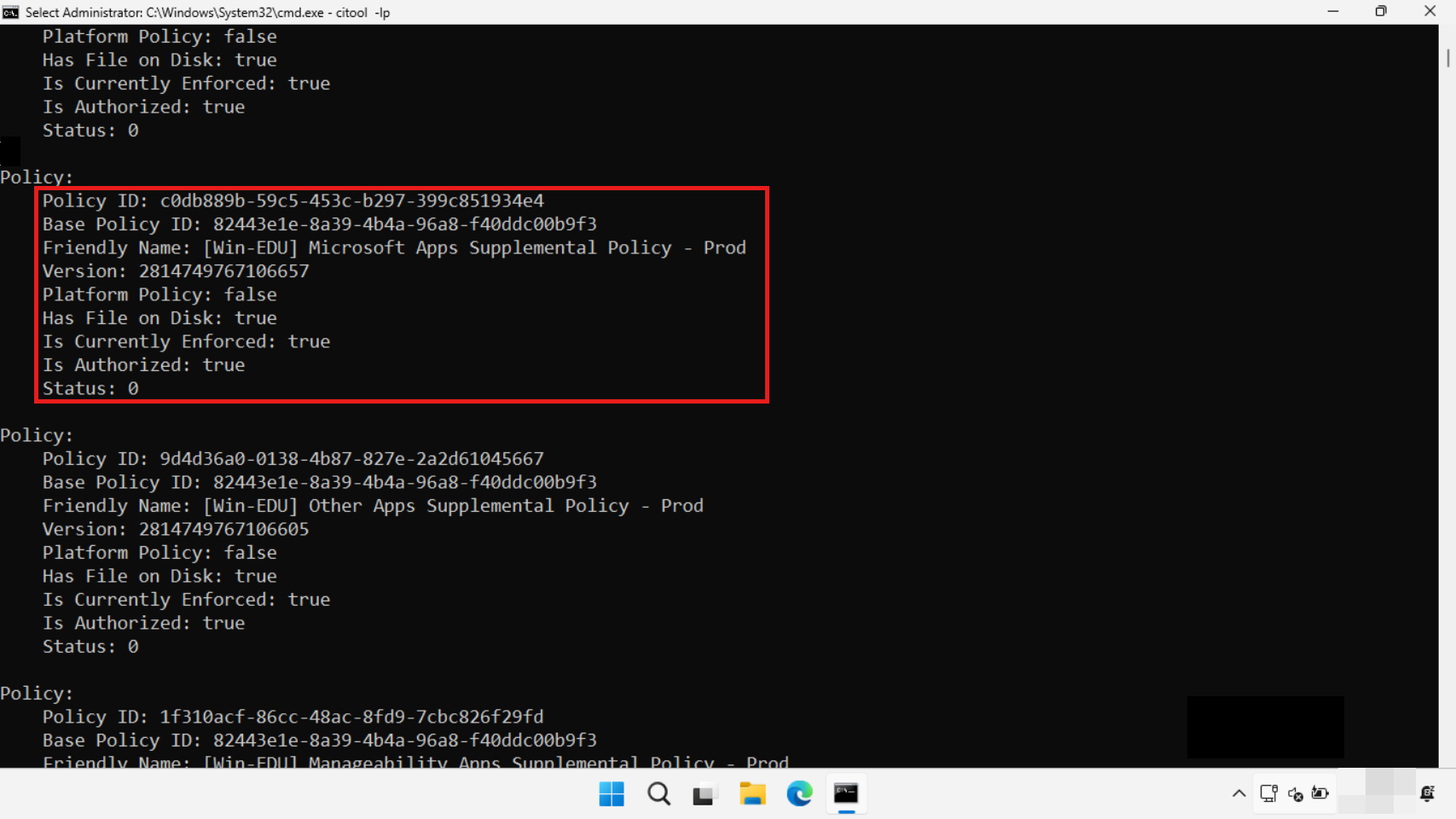Image resolution: width=1456 pixels, height=819 pixels.
Task: Open the Windows Start menu
Action: tap(612, 794)
